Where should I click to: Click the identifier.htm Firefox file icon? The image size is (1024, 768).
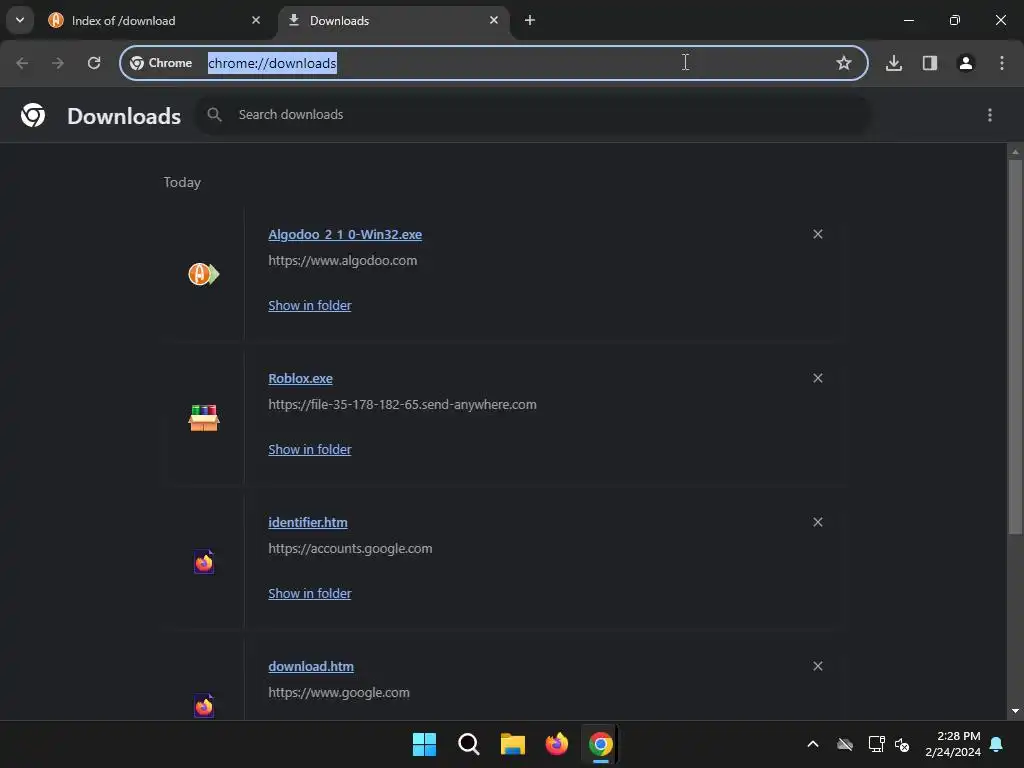pyautogui.click(x=204, y=562)
